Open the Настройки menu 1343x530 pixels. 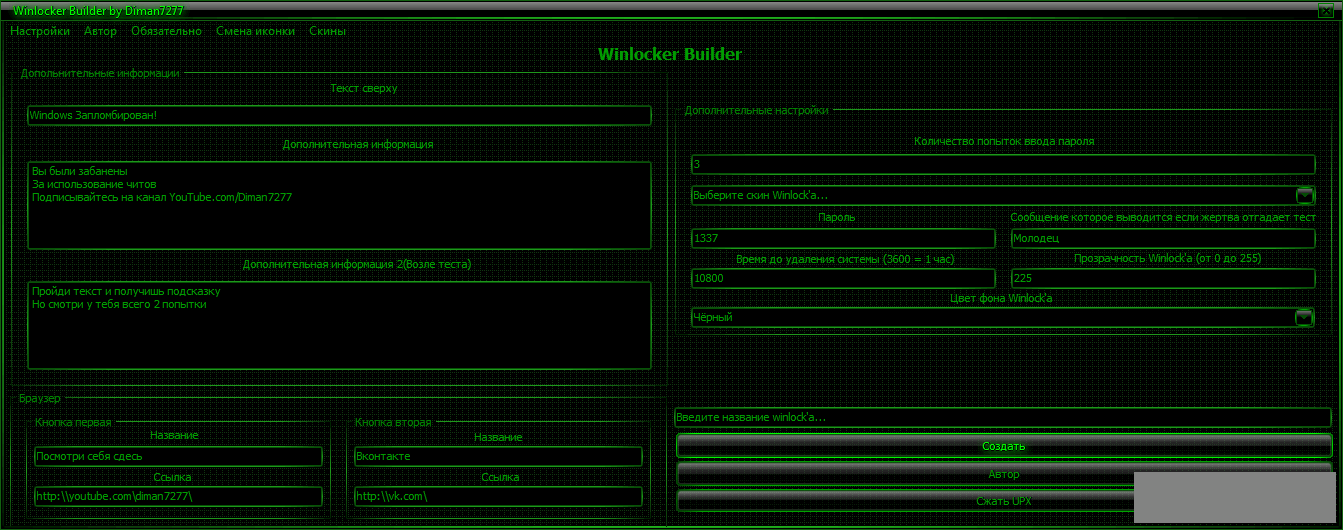40,31
